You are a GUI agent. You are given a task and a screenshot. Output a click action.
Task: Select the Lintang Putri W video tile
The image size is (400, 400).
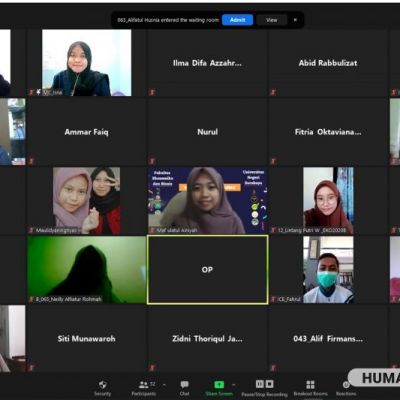[x=328, y=201]
